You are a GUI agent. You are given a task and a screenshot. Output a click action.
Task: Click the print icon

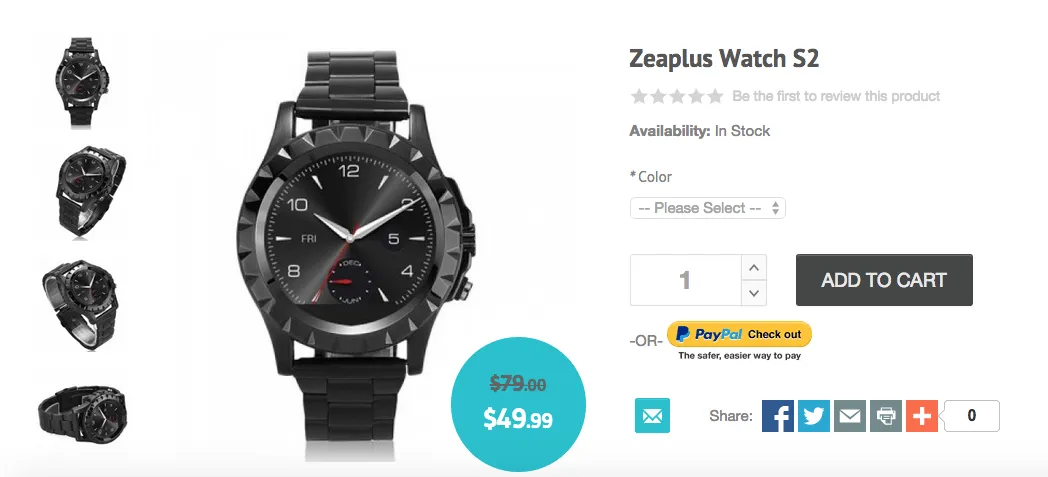tap(886, 416)
